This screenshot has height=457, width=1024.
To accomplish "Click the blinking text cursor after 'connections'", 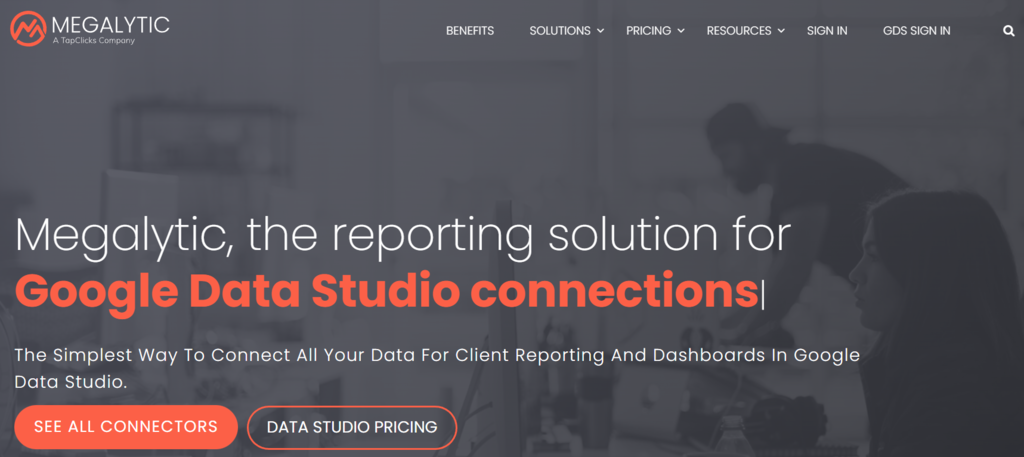I will pyautogui.click(x=762, y=294).
